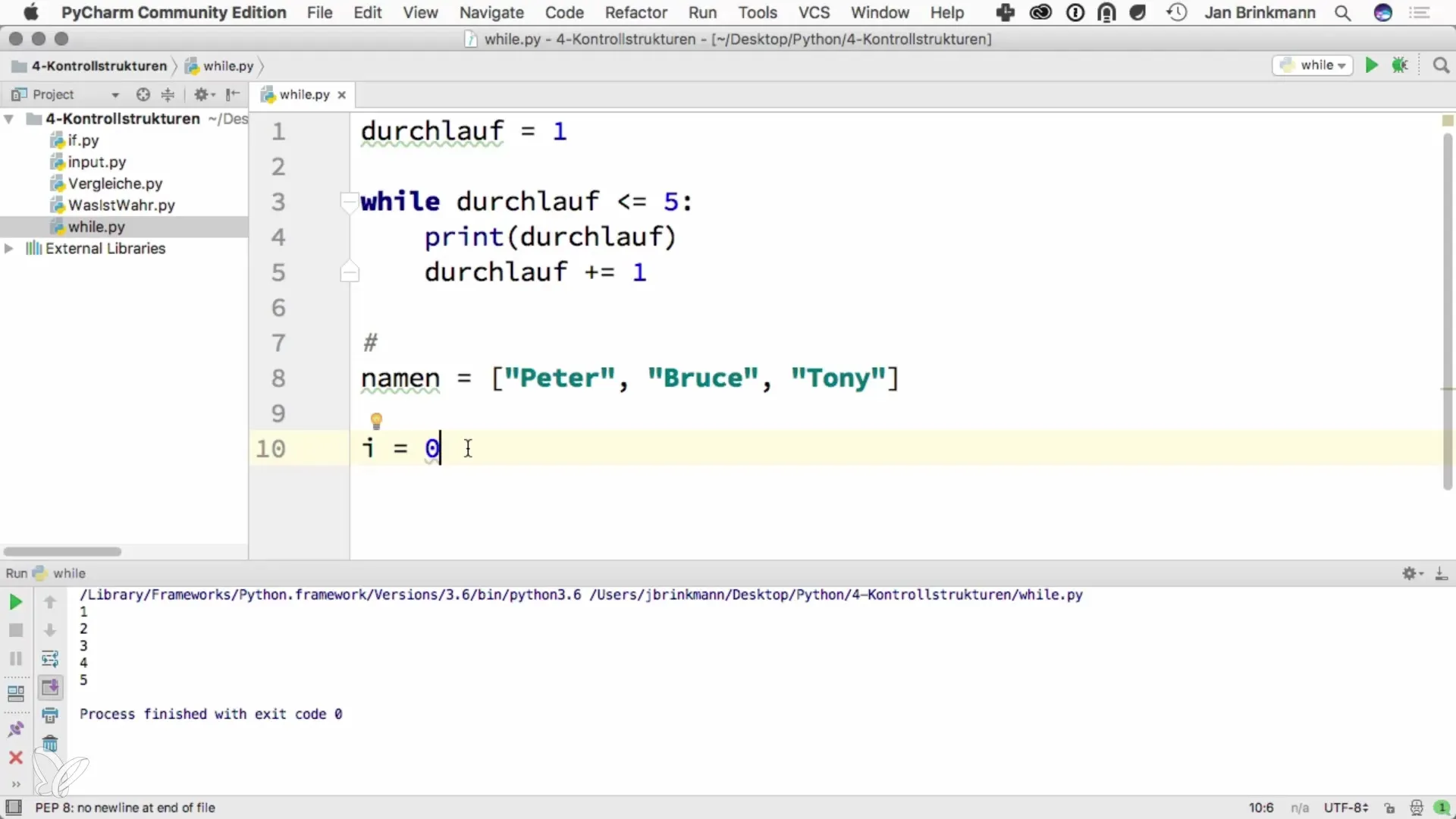Print the console output

50,715
